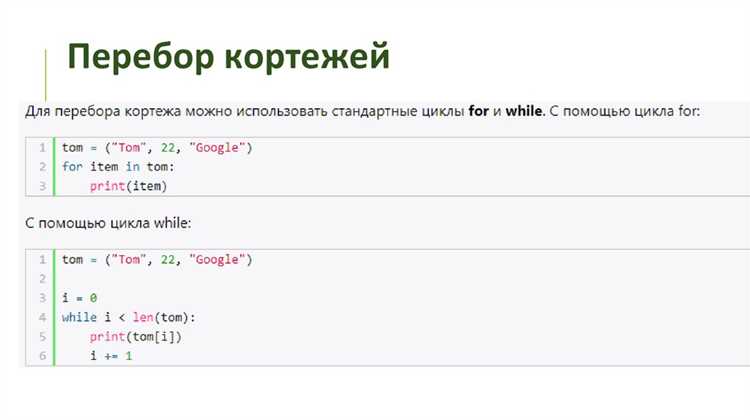This screenshot has width=750, height=420.
Task: Click the phrase 'С помощью цикла for:'
Action: 625,111
